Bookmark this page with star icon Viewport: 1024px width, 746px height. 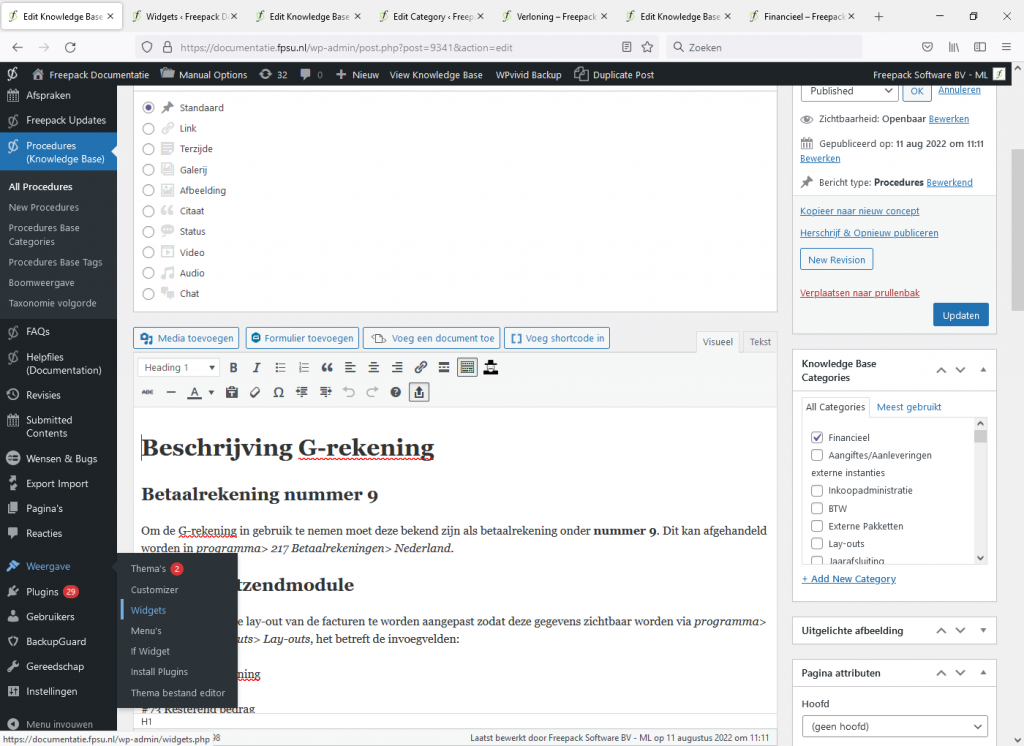pos(647,47)
